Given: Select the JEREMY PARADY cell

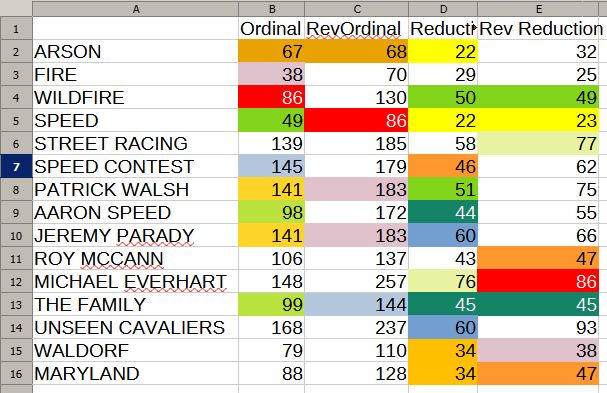Looking at the screenshot, I should coord(135,235).
